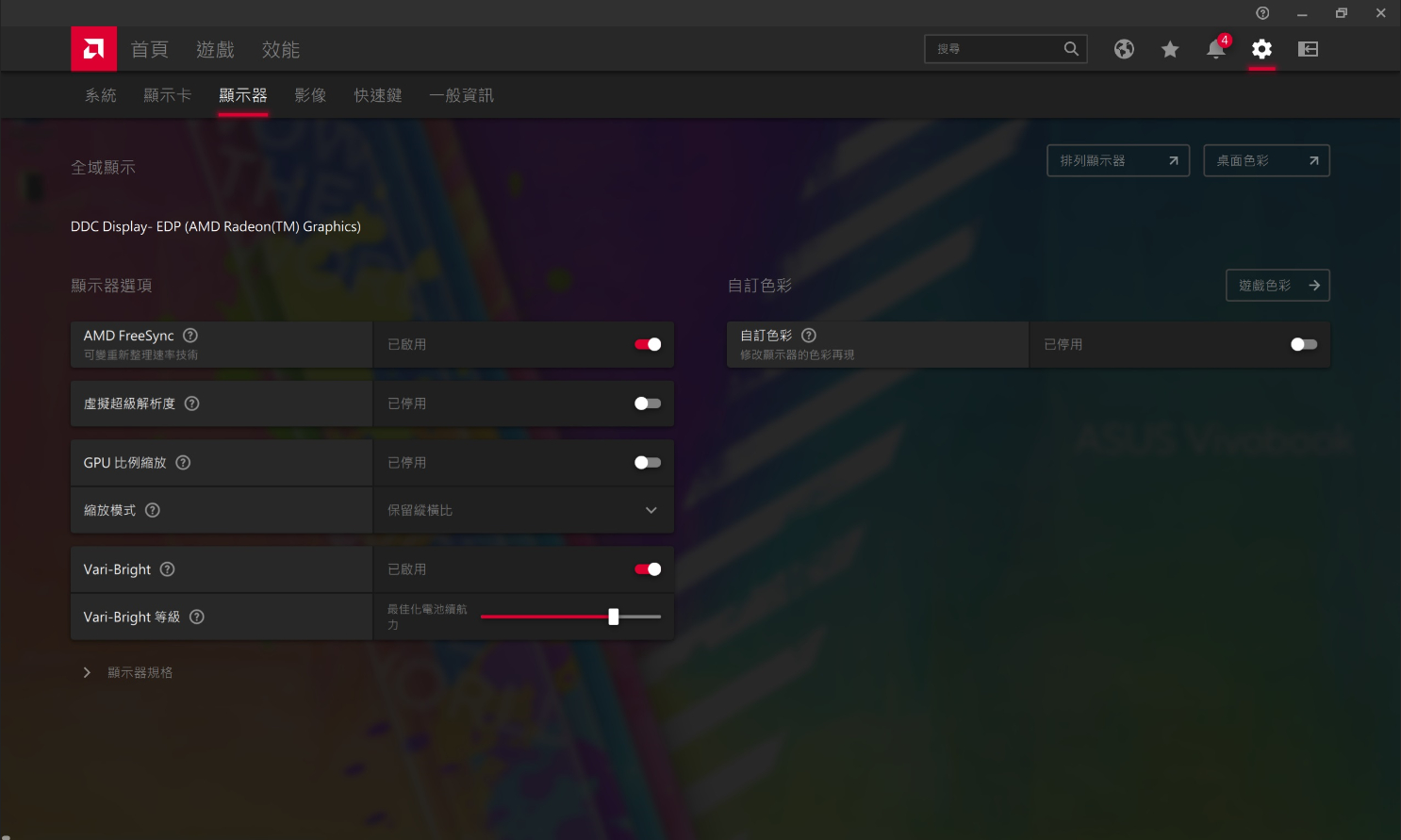This screenshot has height=840, width=1401.
Task: Switch to the 快速鍵 sub-tab
Action: click(x=378, y=95)
